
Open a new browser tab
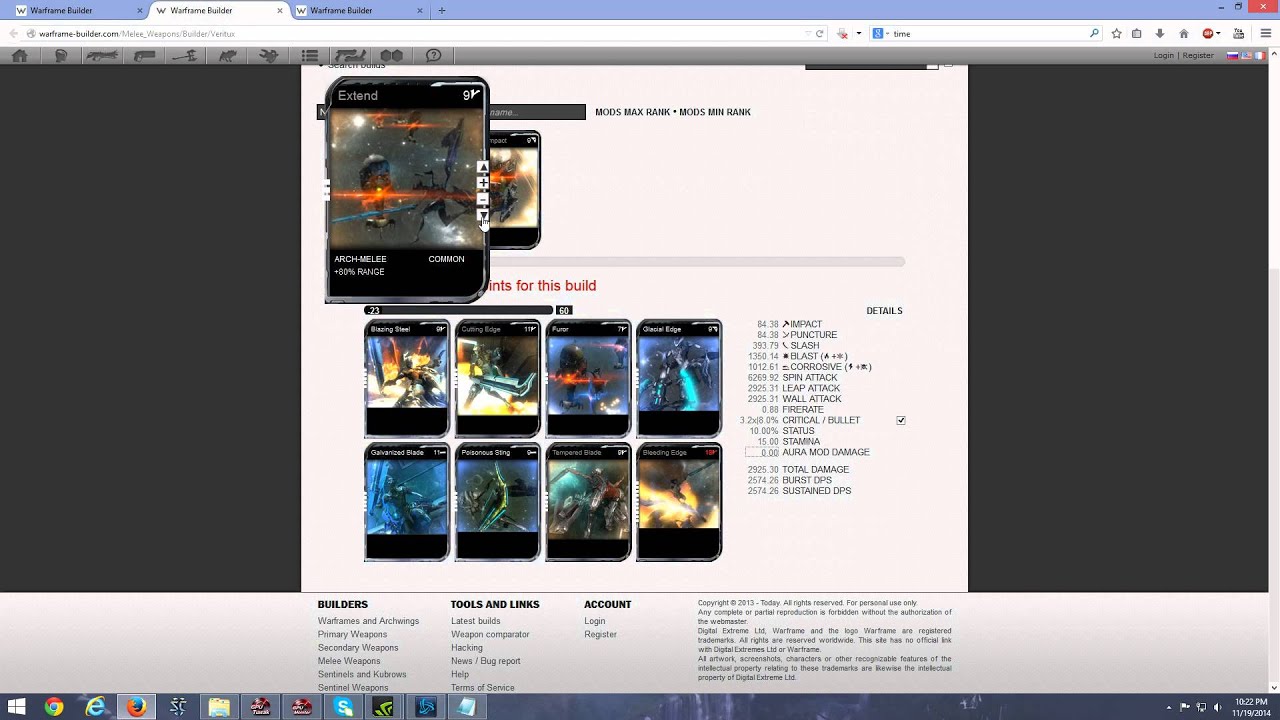pyautogui.click(x=441, y=10)
